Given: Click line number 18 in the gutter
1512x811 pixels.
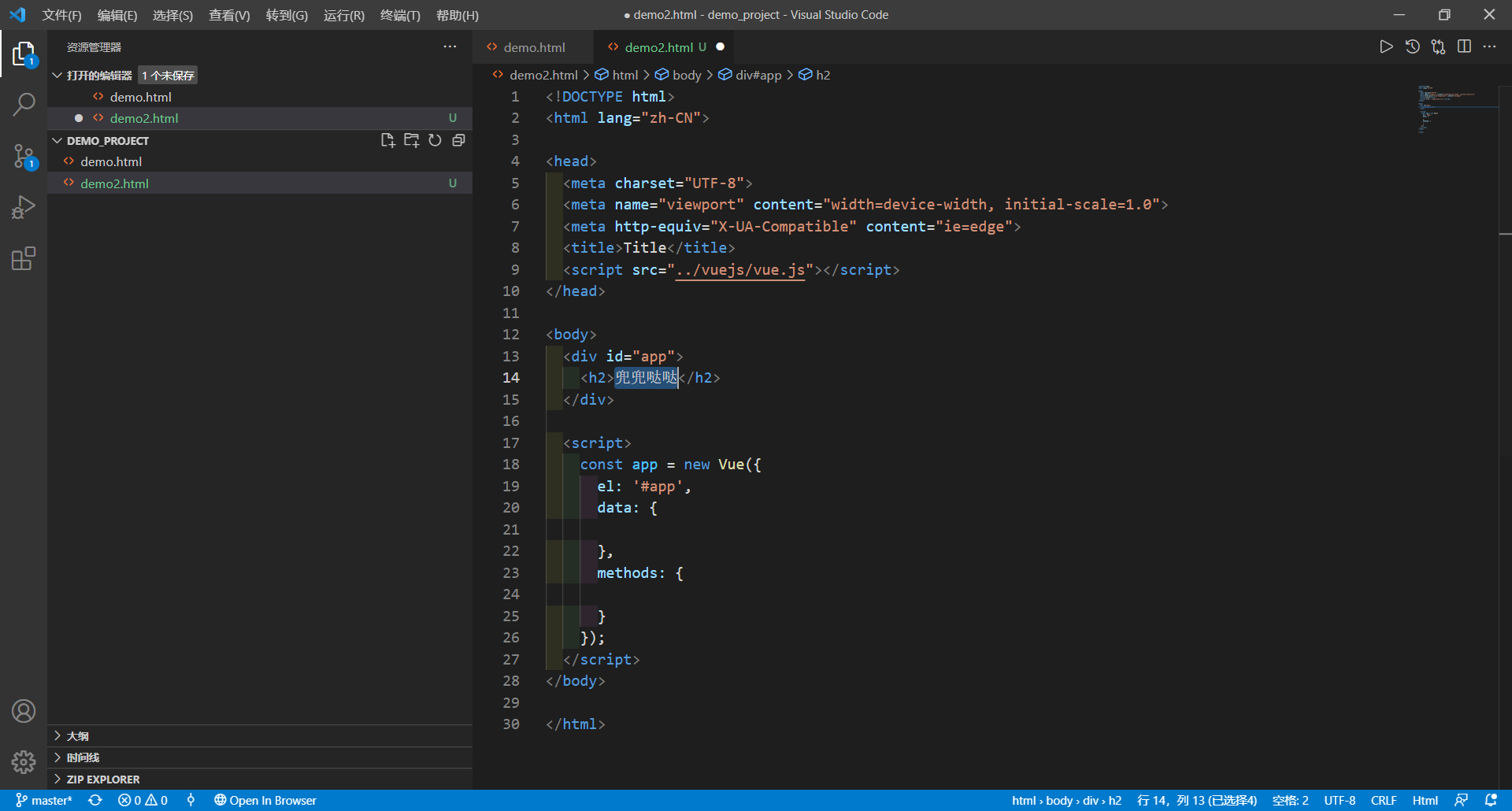Looking at the screenshot, I should 511,465.
